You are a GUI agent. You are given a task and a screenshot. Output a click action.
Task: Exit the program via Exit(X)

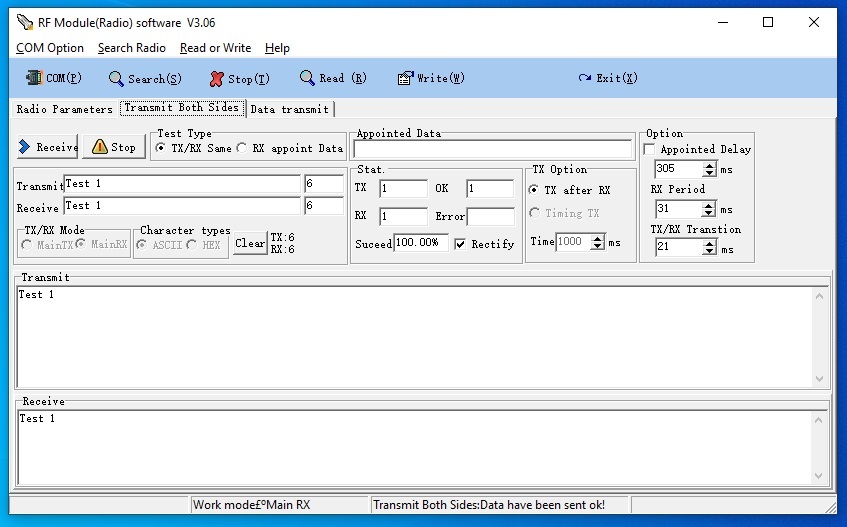[x=608, y=78]
